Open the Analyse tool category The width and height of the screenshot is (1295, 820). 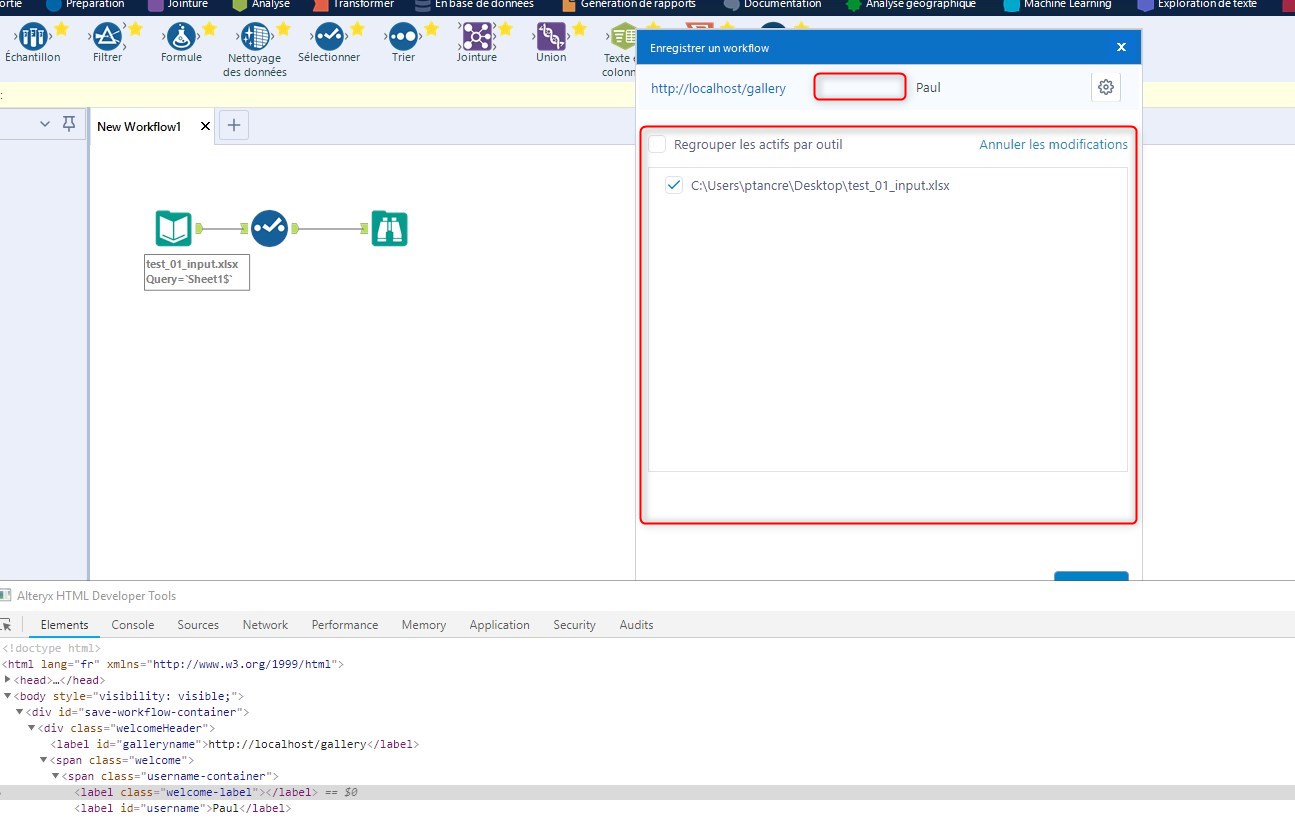(261, 4)
